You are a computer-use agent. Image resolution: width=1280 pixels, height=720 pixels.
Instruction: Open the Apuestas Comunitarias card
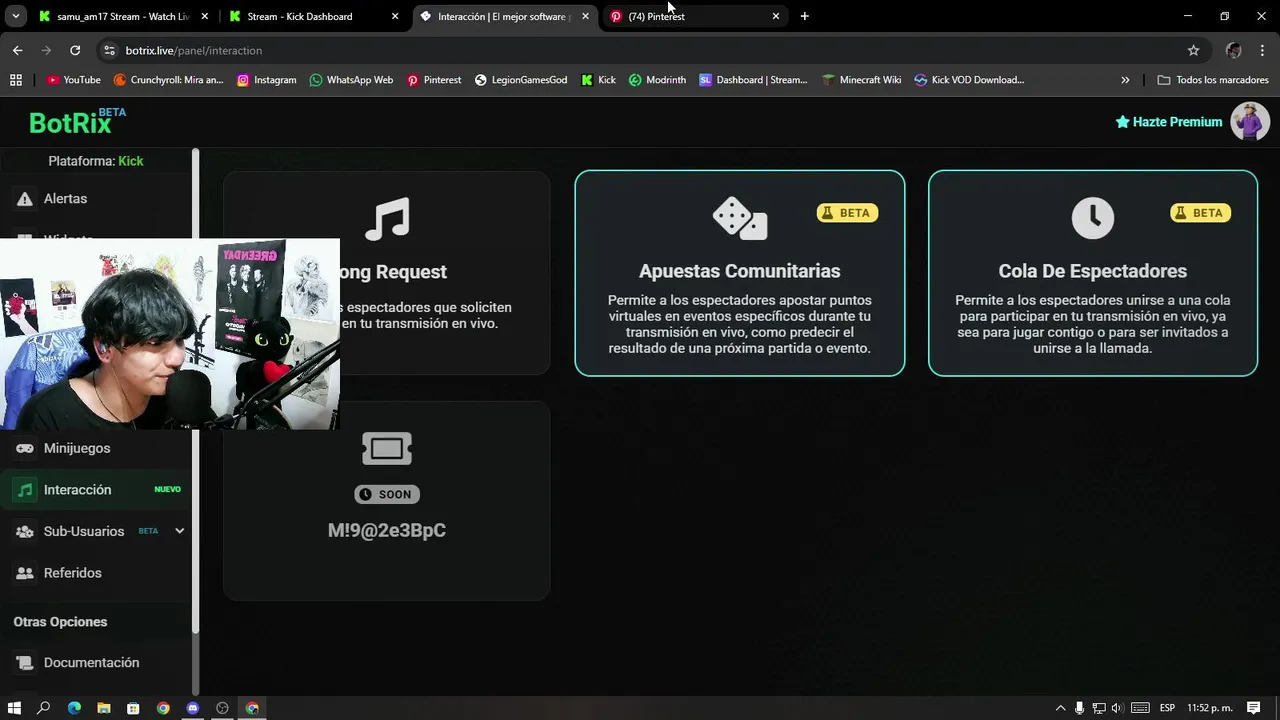click(x=740, y=273)
